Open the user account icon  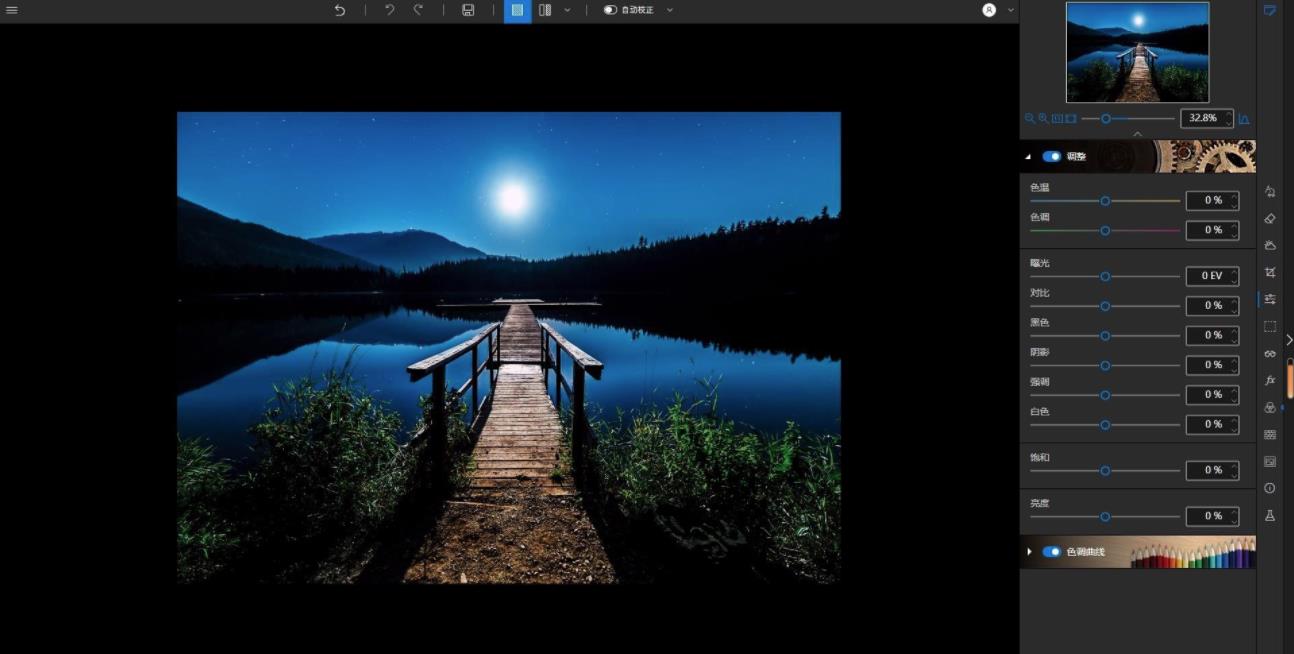[989, 10]
